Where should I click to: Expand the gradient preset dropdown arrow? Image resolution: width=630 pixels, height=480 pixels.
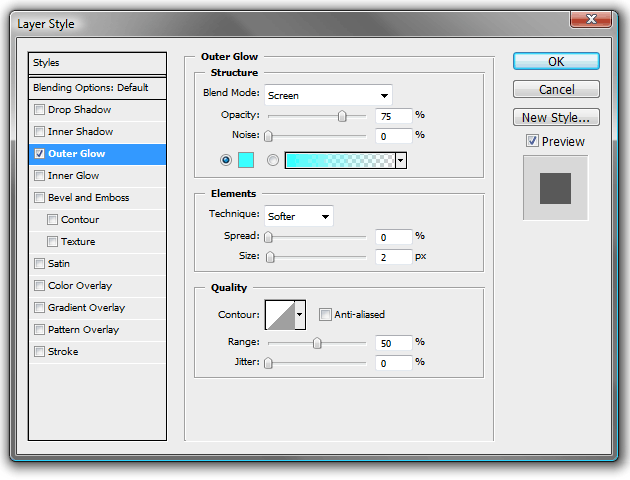(x=401, y=160)
